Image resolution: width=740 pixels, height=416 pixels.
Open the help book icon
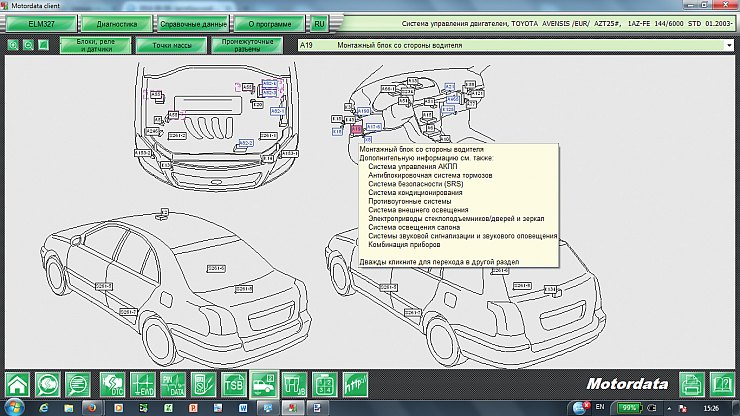[722, 384]
